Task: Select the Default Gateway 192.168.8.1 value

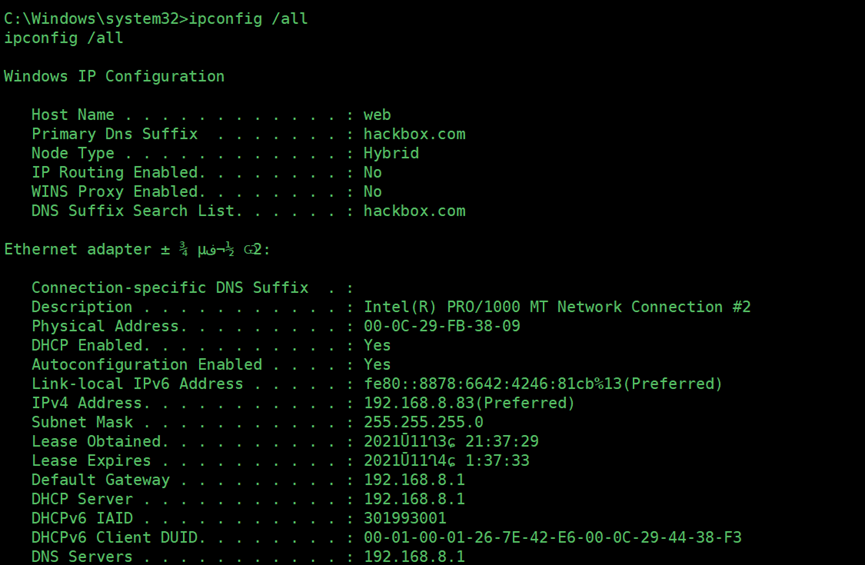Action: 414,479
